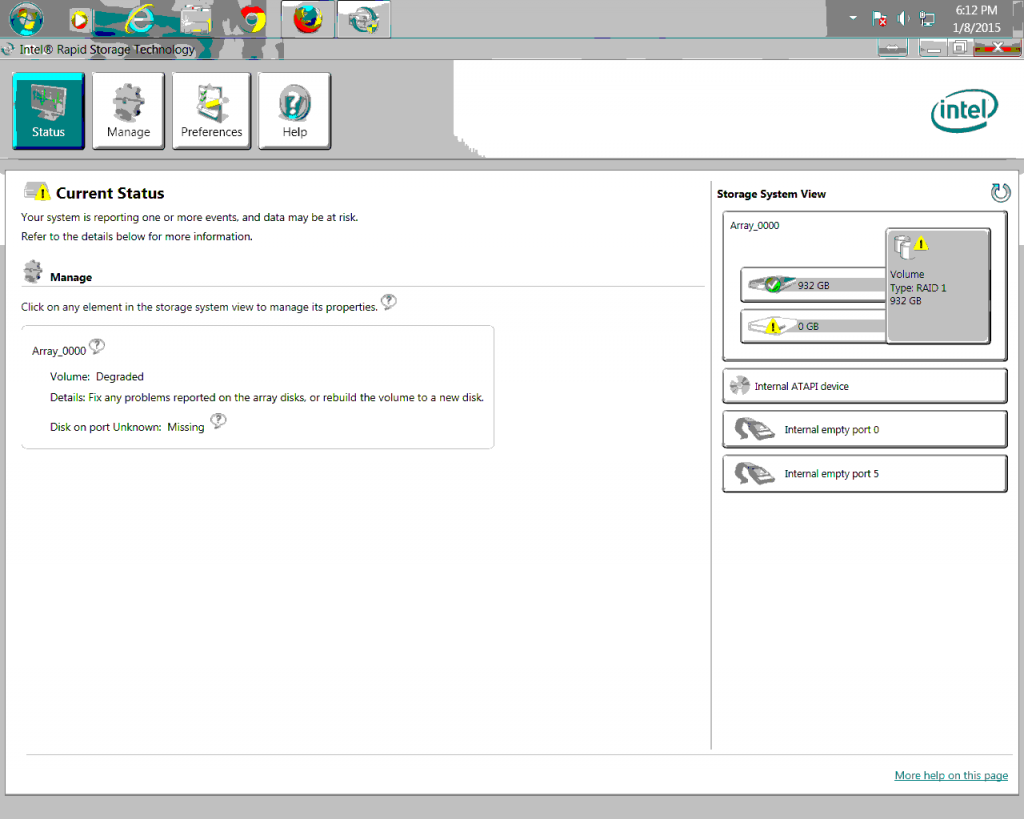The width and height of the screenshot is (1024, 819).
Task: Minimize the Intel Rapid Storage window
Action: [935, 48]
